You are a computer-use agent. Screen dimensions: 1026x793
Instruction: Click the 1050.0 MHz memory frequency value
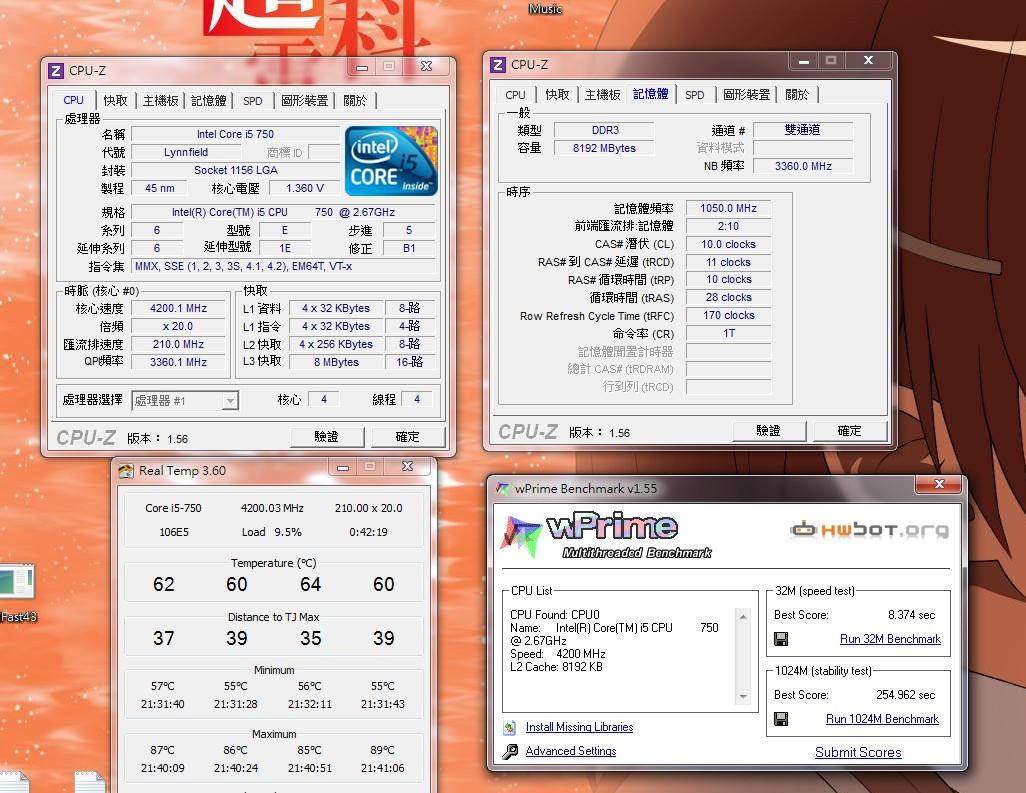point(728,208)
